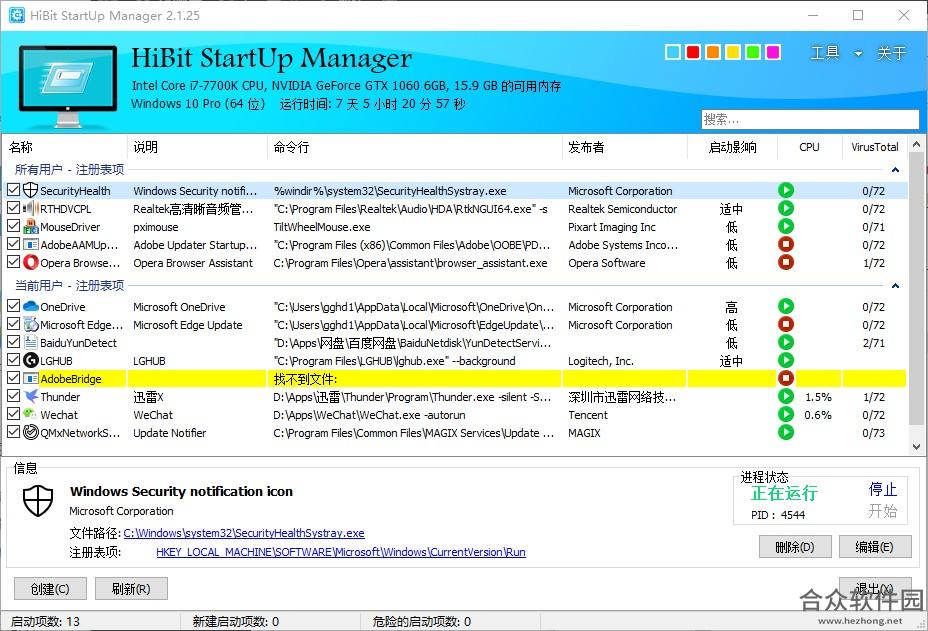
Task: Disable the Thunder startup checkbox
Action: 14,395
